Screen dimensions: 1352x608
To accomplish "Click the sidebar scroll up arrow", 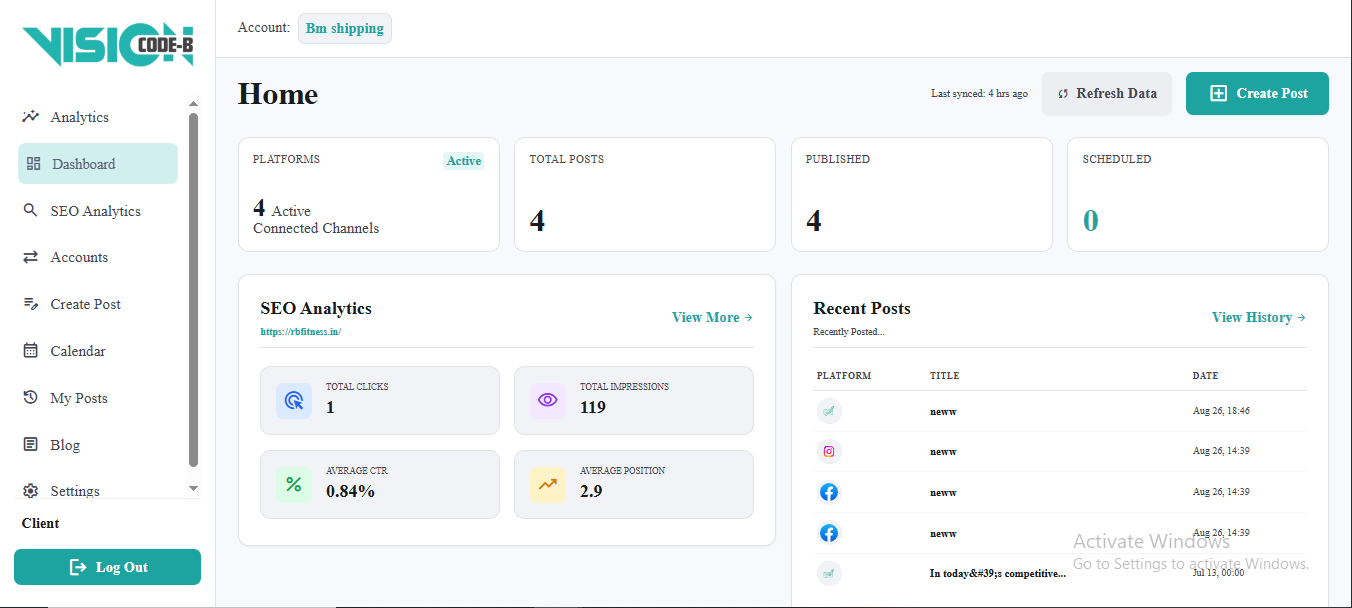I will tap(194, 104).
